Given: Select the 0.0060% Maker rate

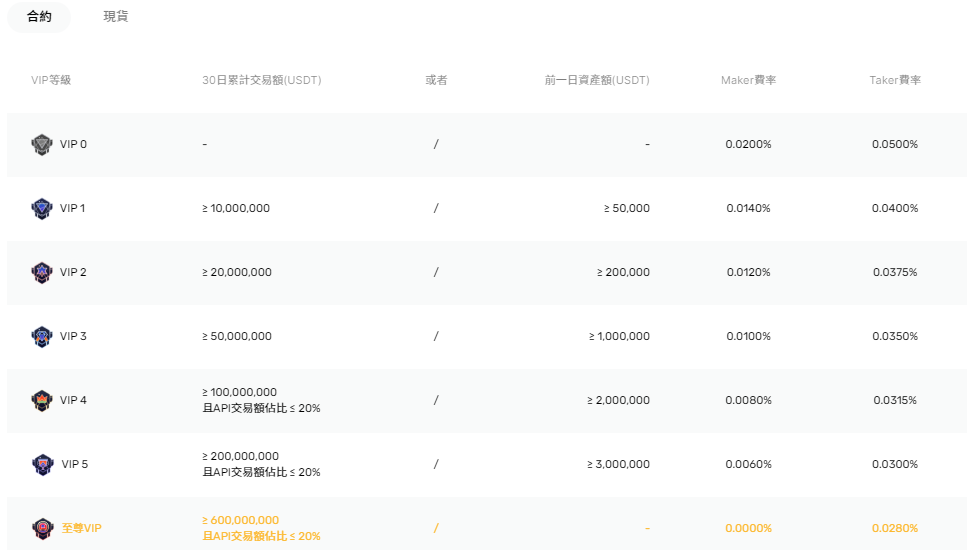Looking at the screenshot, I should 748,464.
